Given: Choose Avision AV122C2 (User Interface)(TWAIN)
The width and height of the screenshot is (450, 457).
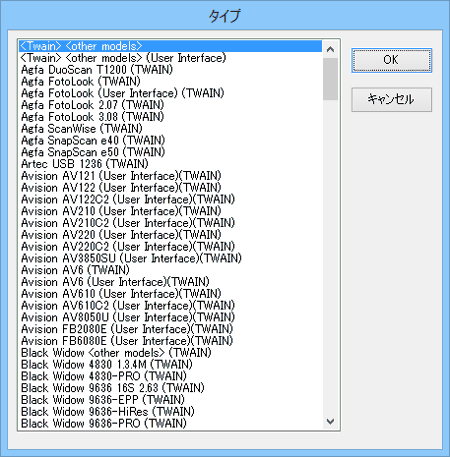Looking at the screenshot, I should pyautogui.click(x=170, y=199).
